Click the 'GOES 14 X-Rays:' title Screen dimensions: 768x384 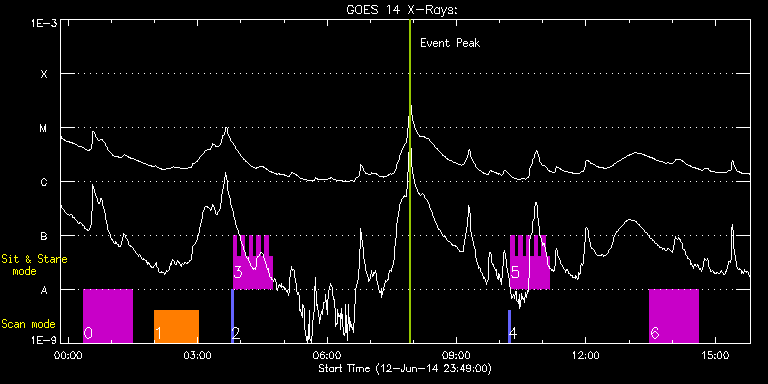point(402,10)
